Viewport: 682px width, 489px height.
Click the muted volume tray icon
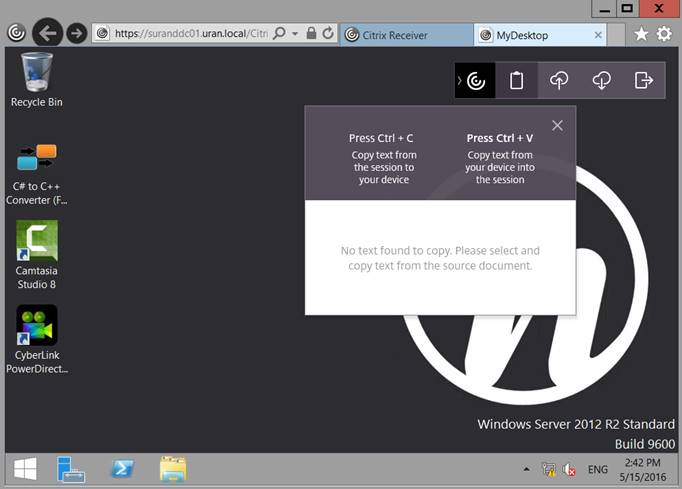click(568, 469)
